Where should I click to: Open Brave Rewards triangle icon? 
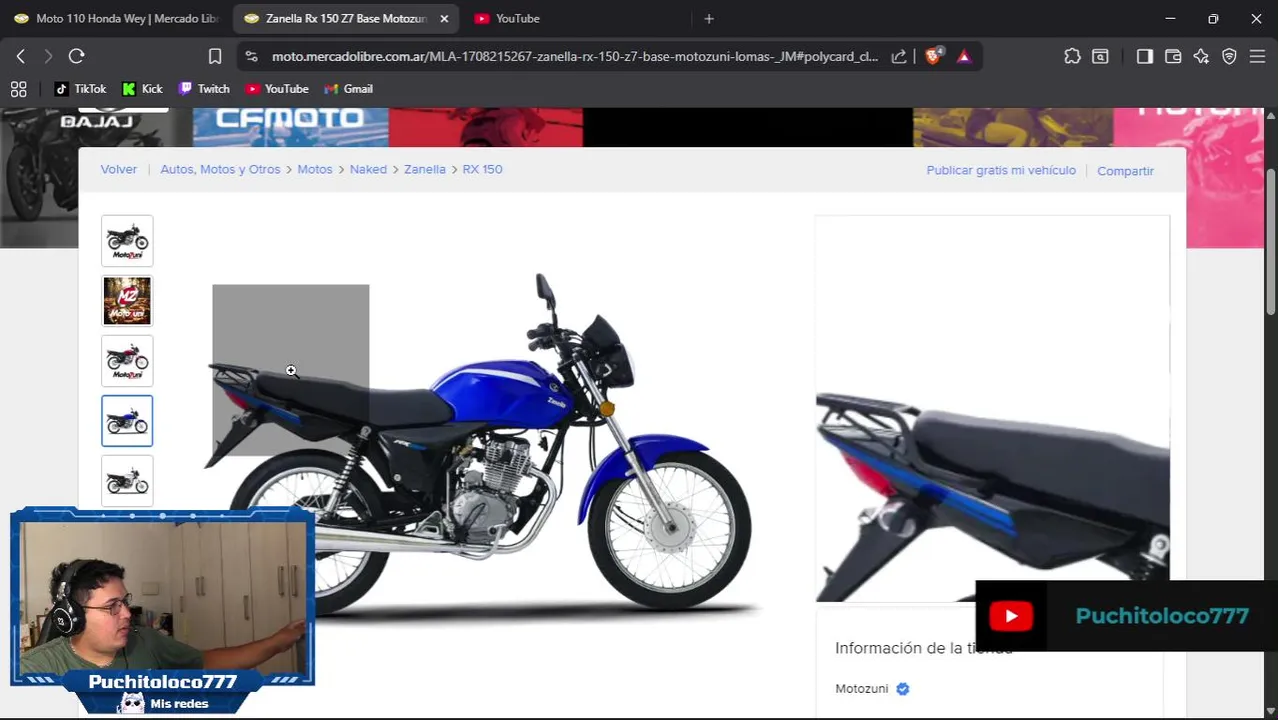pos(964,57)
